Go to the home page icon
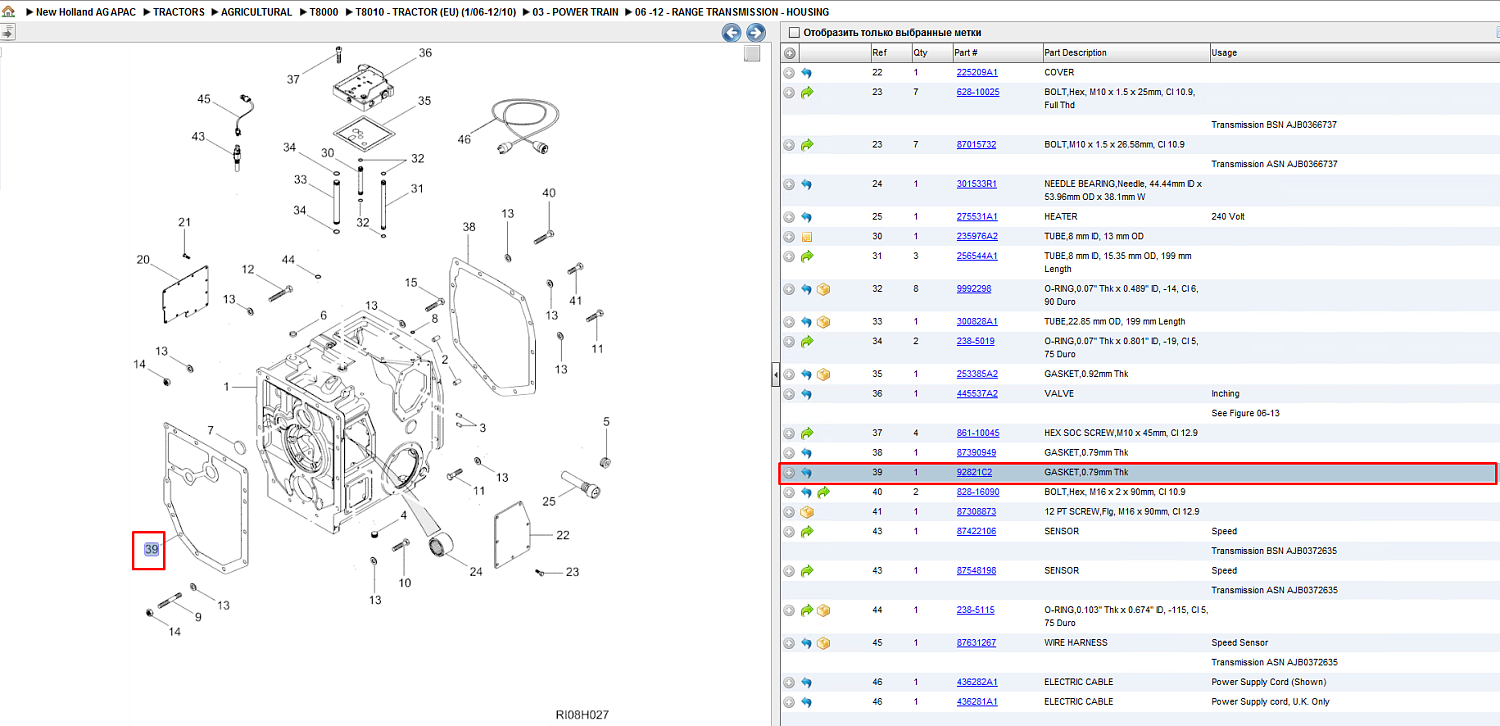 (x=8, y=12)
